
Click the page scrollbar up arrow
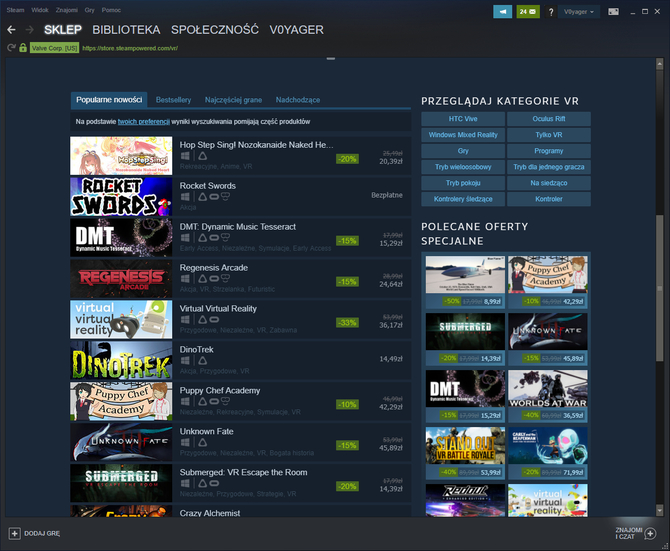pyautogui.click(x=659, y=64)
